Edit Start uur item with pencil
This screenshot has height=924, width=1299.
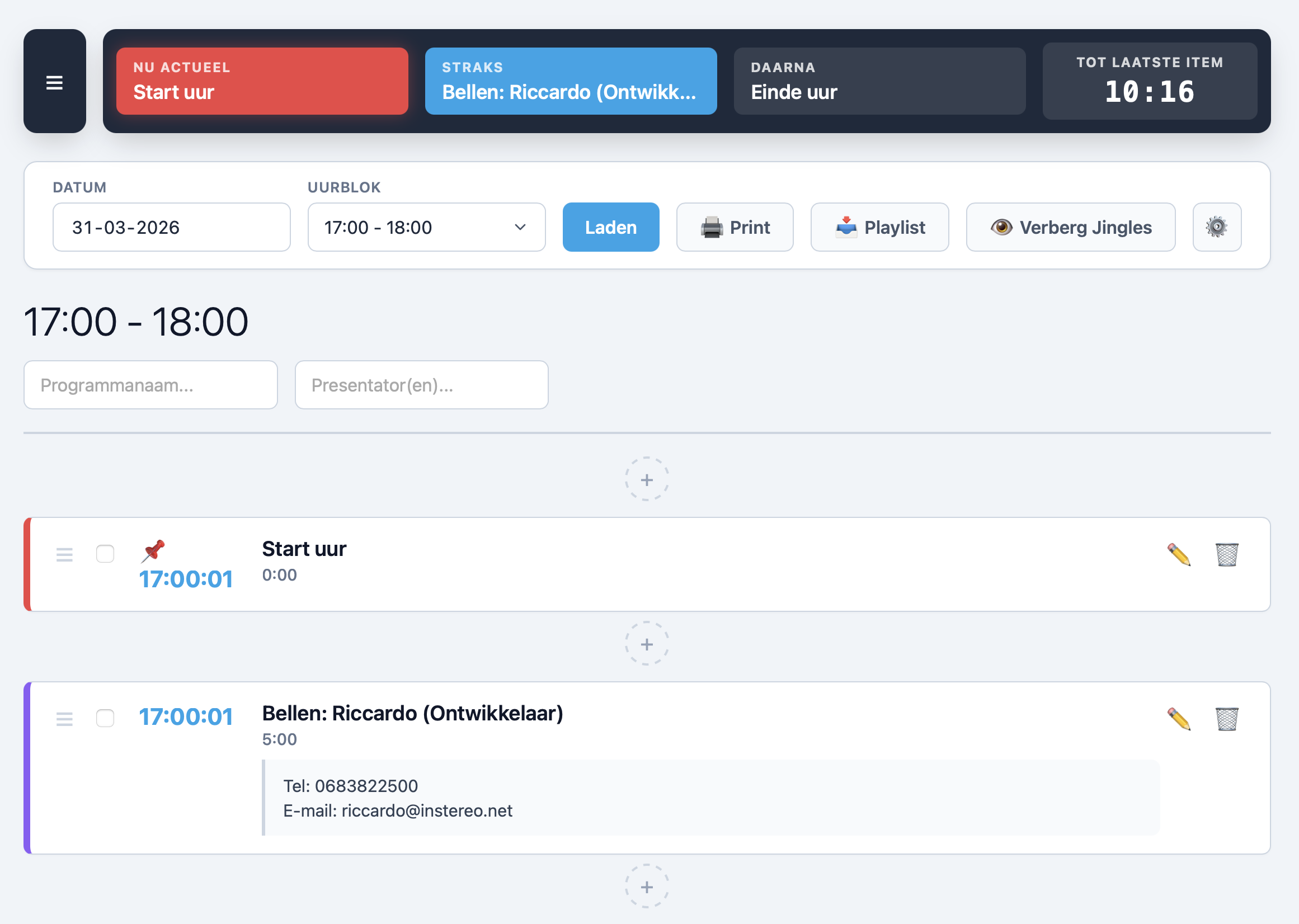1178,554
